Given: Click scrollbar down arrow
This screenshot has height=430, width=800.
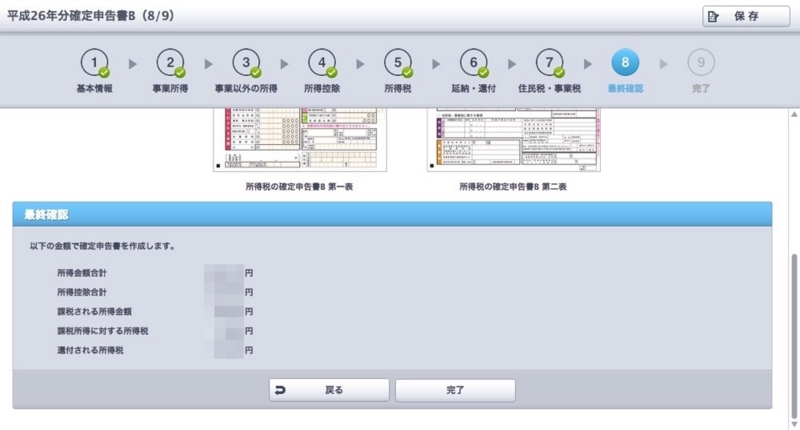Looking at the screenshot, I should (794, 424).
